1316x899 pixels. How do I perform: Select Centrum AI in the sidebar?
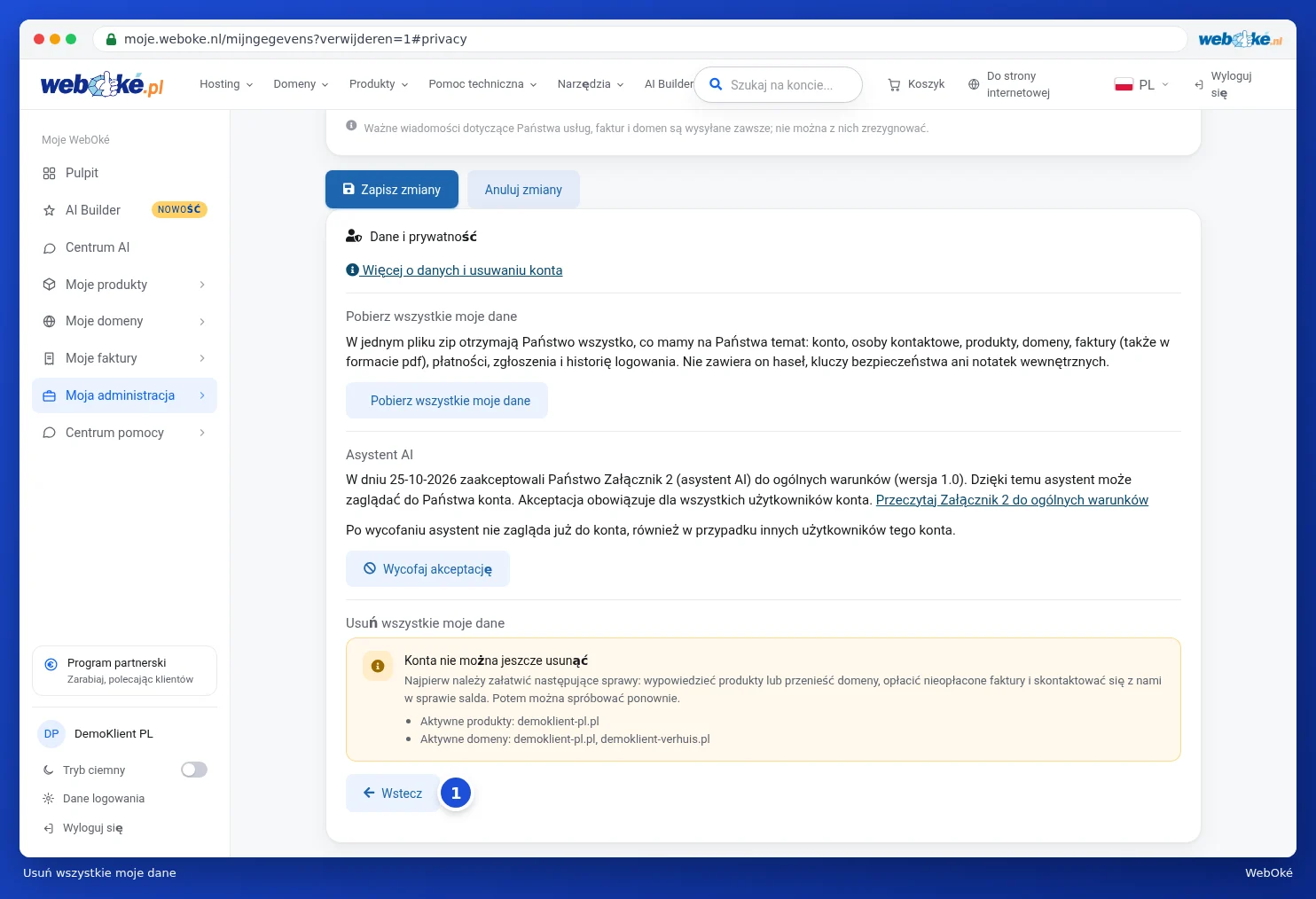(124, 247)
